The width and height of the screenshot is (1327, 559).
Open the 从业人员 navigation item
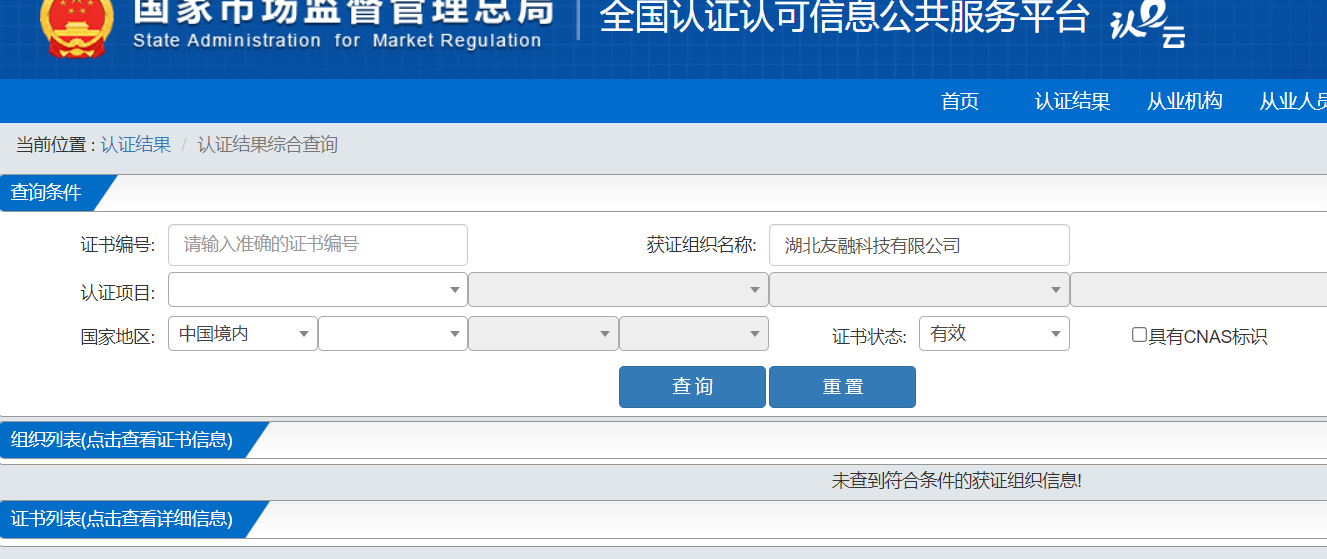click(x=1293, y=101)
